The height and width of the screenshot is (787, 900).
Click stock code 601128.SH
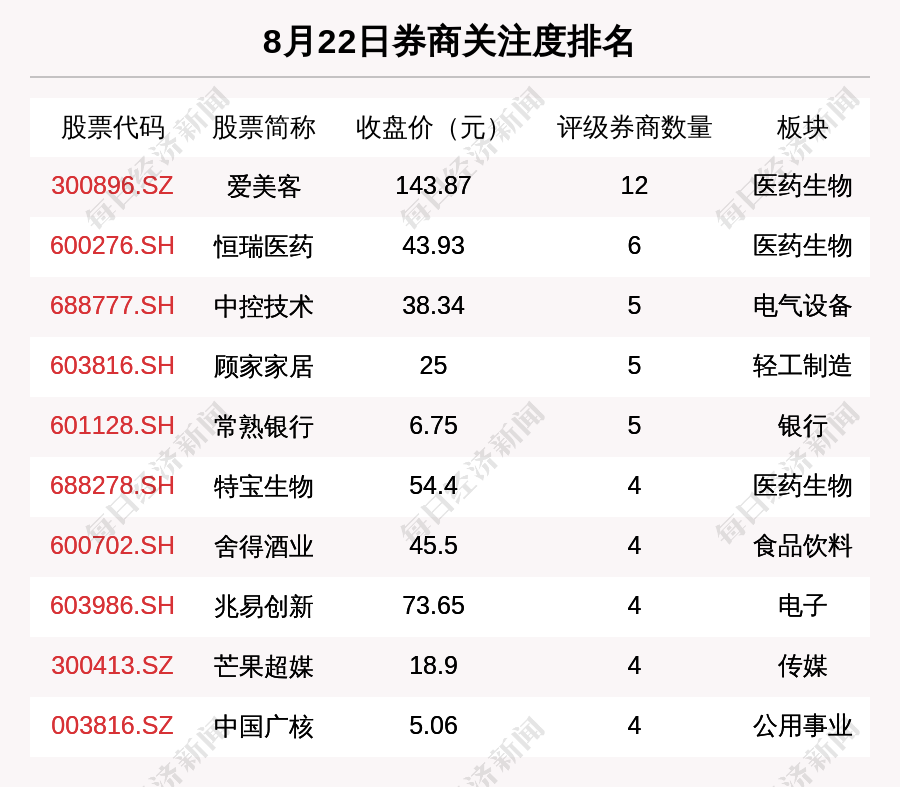tap(112, 426)
